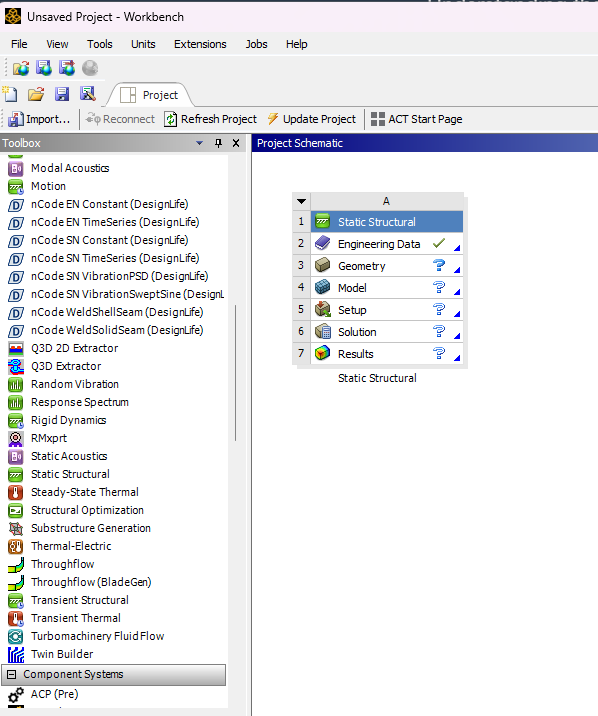Click the Save project floppy icon
The image size is (598, 716).
(62, 94)
